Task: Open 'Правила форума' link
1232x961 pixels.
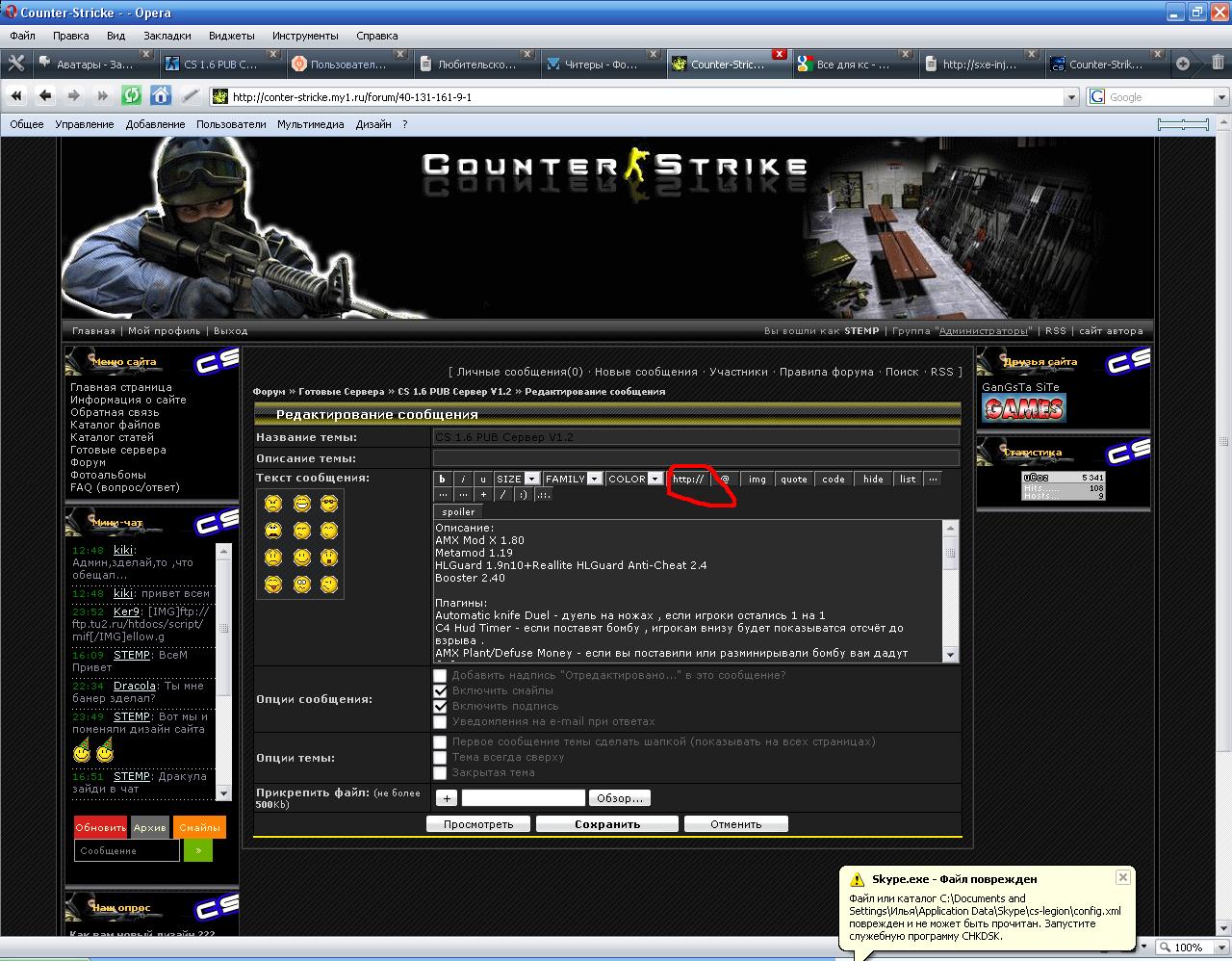Action: click(x=827, y=372)
